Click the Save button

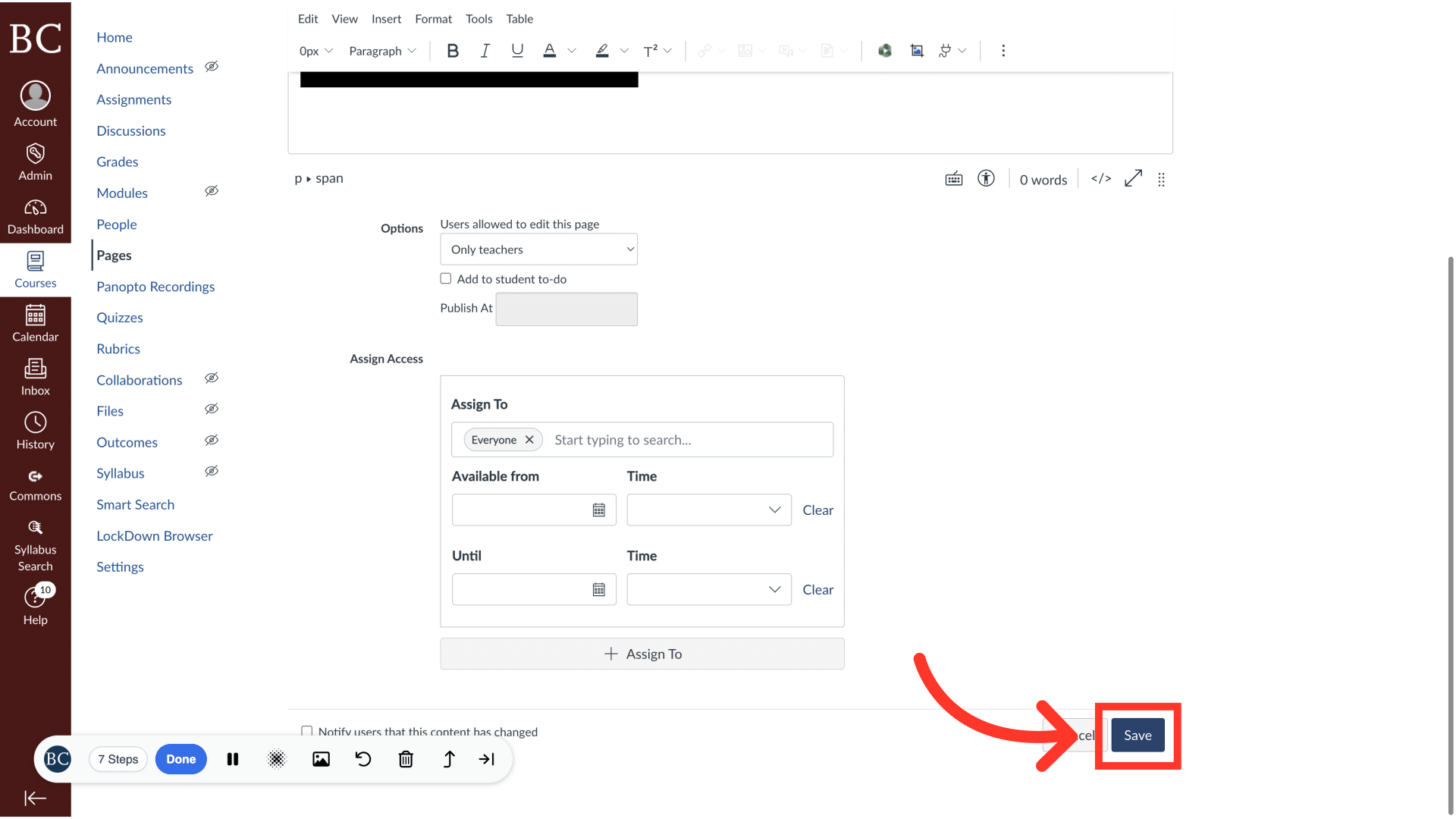coord(1137,735)
